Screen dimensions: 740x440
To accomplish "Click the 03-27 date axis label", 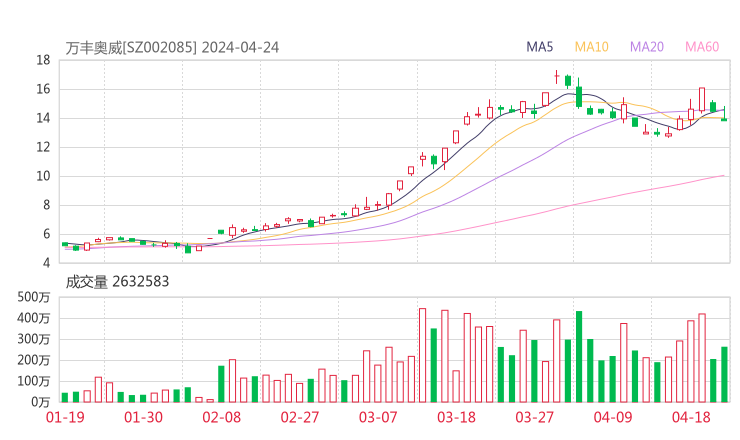I will 534,417.
